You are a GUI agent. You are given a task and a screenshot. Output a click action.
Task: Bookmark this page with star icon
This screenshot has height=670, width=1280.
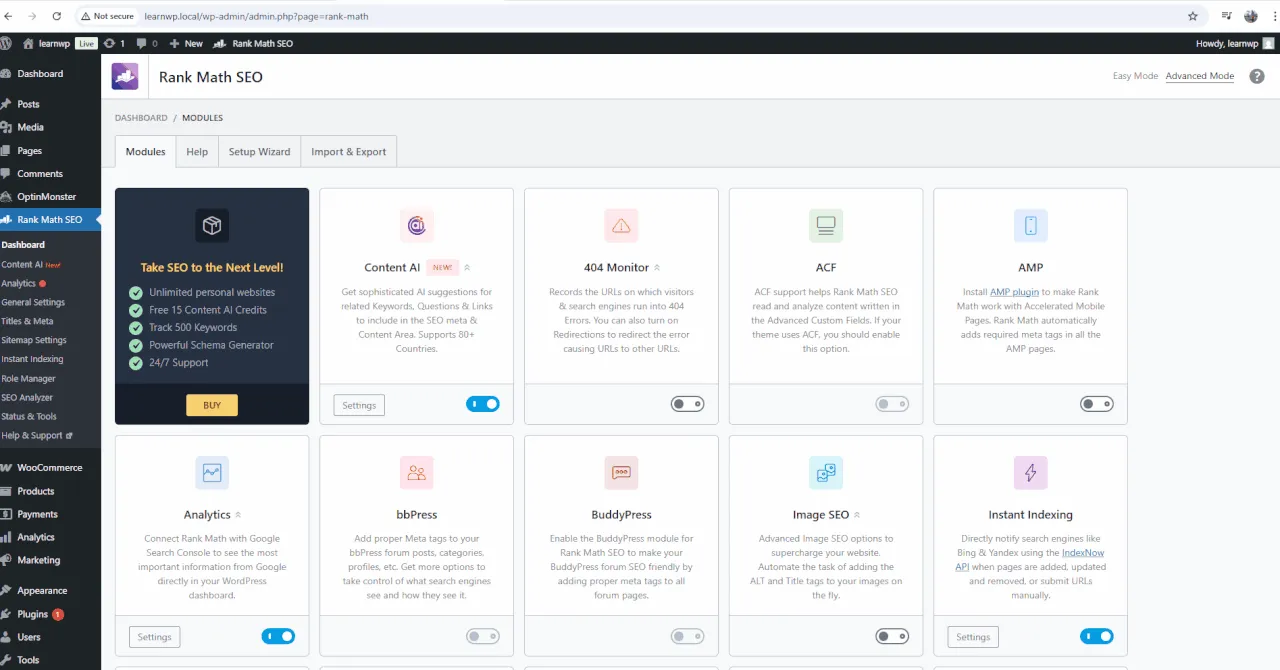(x=1192, y=16)
